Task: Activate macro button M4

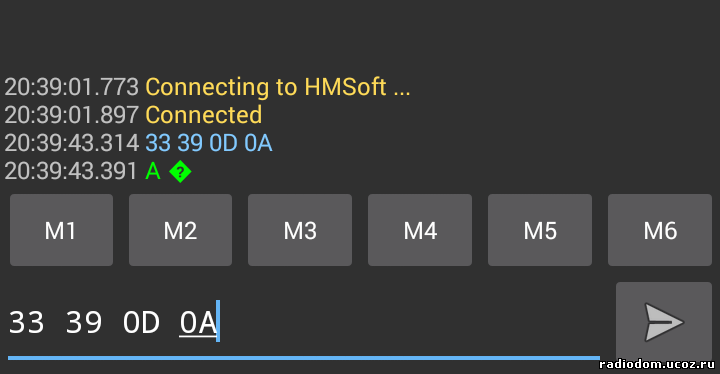Action: click(x=420, y=230)
